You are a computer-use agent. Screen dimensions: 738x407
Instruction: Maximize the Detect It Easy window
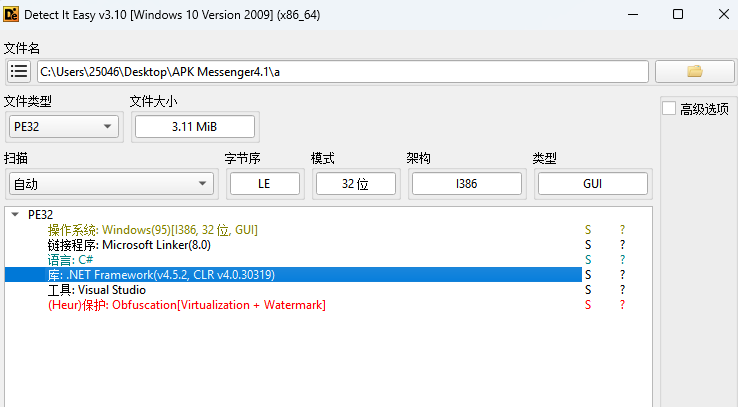pos(678,15)
